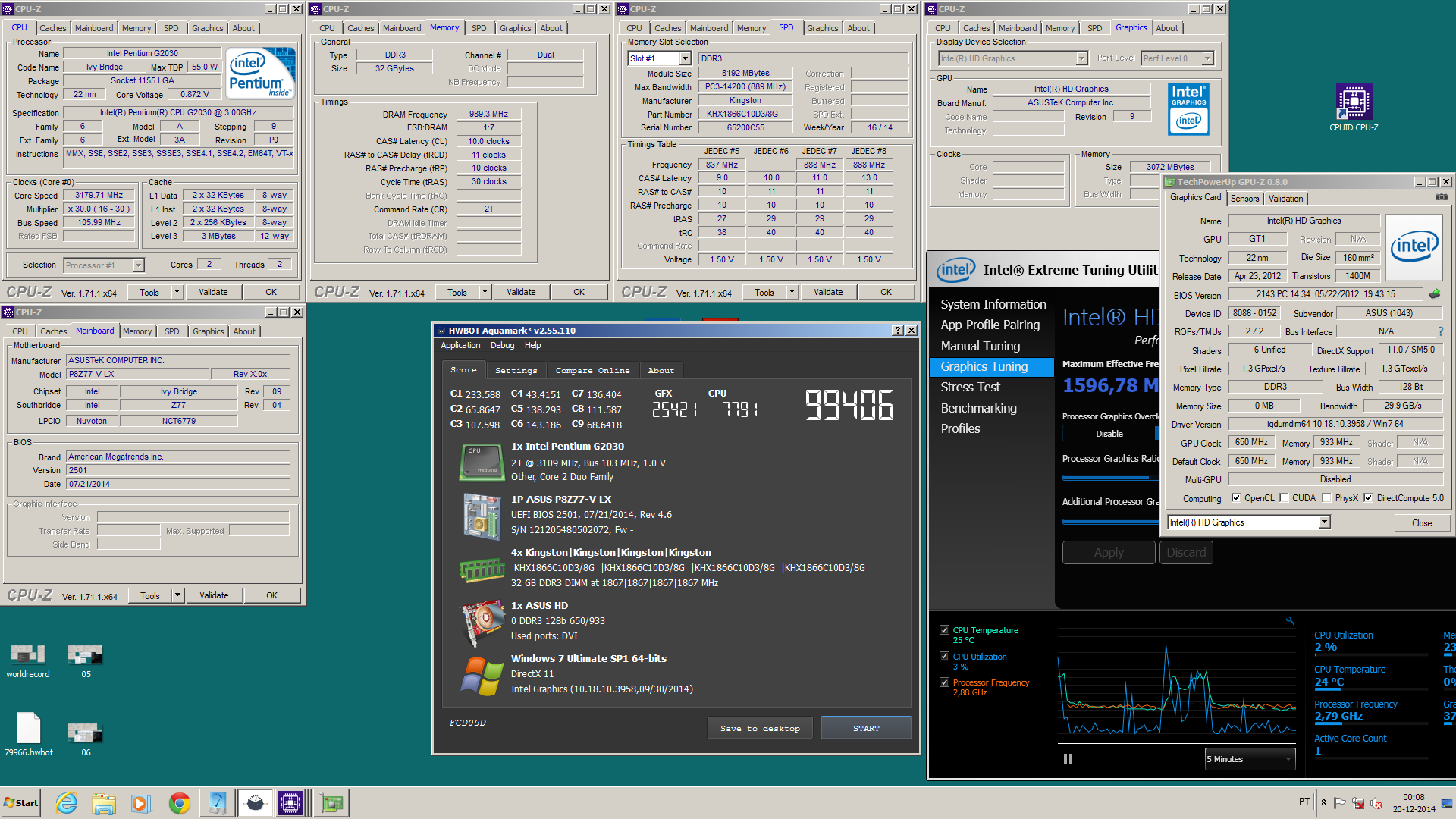Click the motherboard icon in Aquamark results
This screenshot has height=819, width=1456.
pyautogui.click(x=482, y=516)
